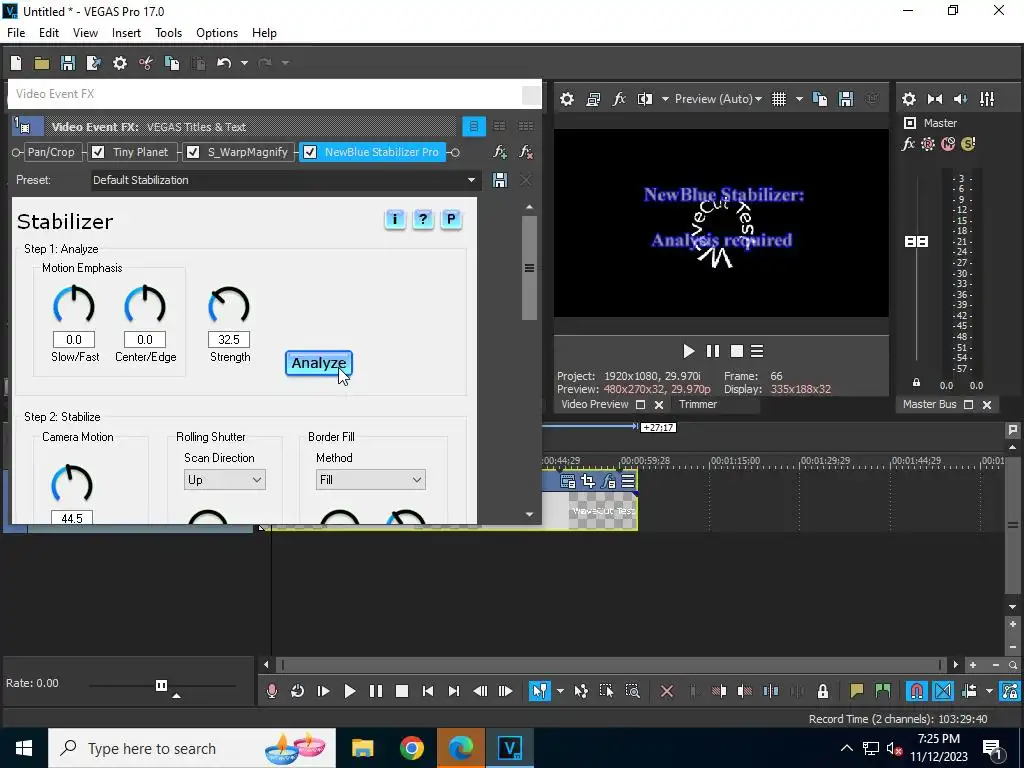Open the Tools menu
Viewport: 1024px width, 768px height.
(168, 33)
